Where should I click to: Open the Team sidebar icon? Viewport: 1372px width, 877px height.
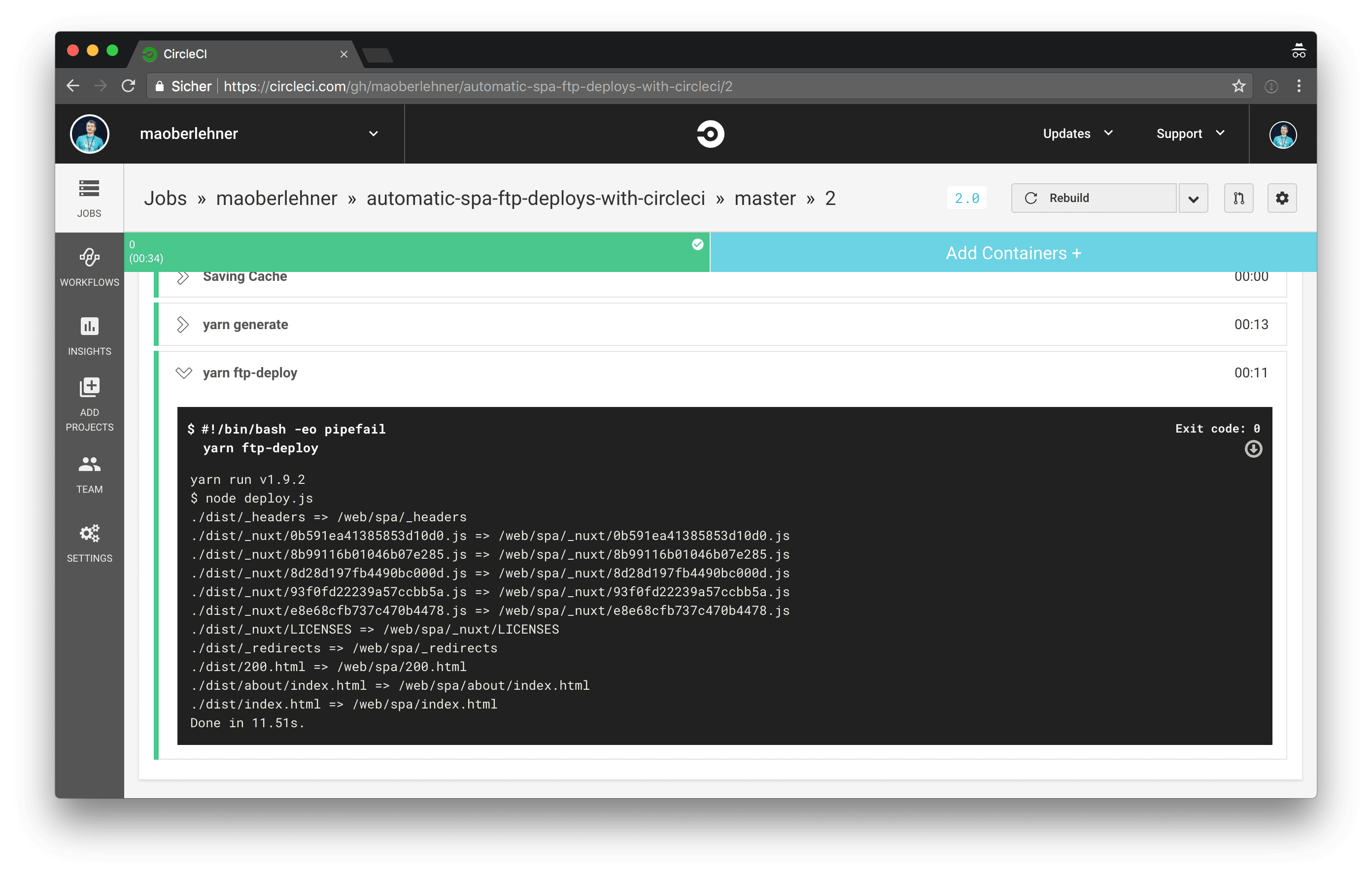(90, 473)
